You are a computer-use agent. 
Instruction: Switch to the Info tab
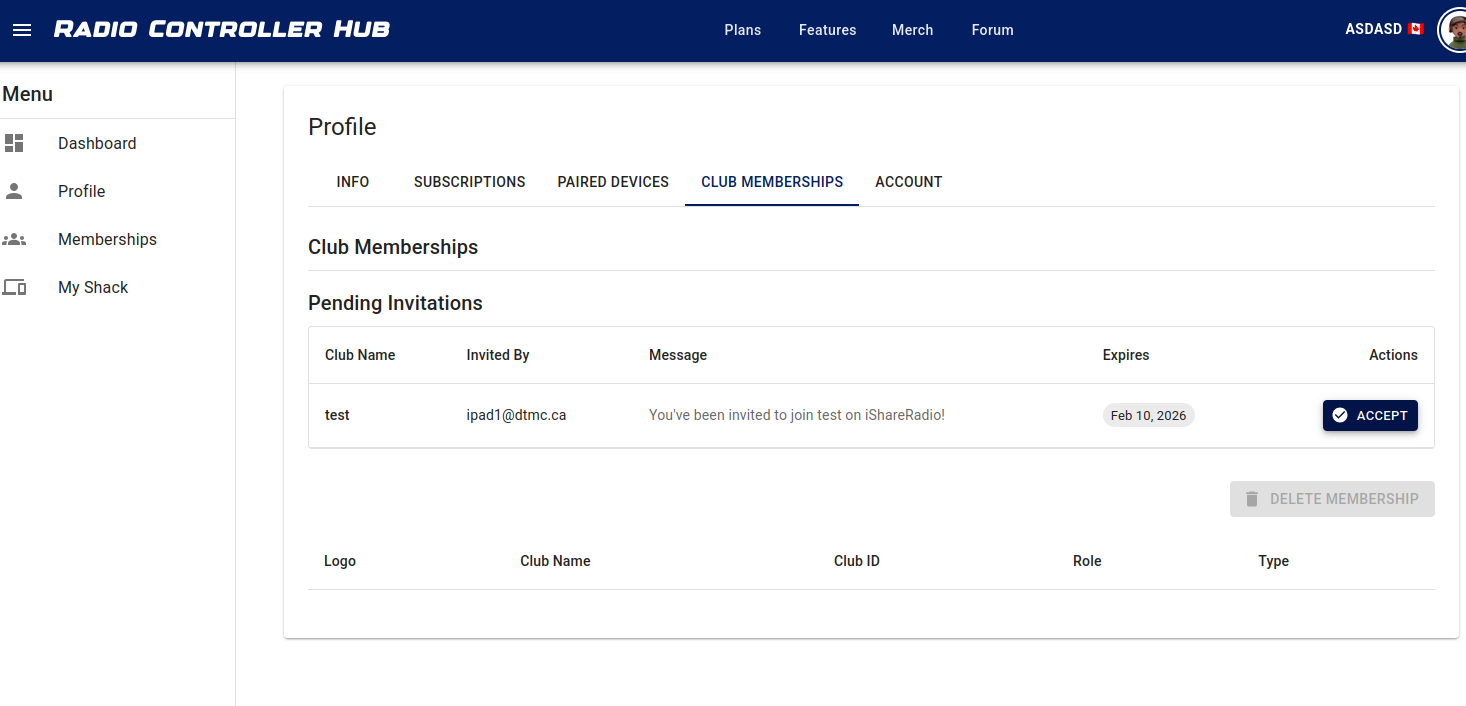(353, 182)
